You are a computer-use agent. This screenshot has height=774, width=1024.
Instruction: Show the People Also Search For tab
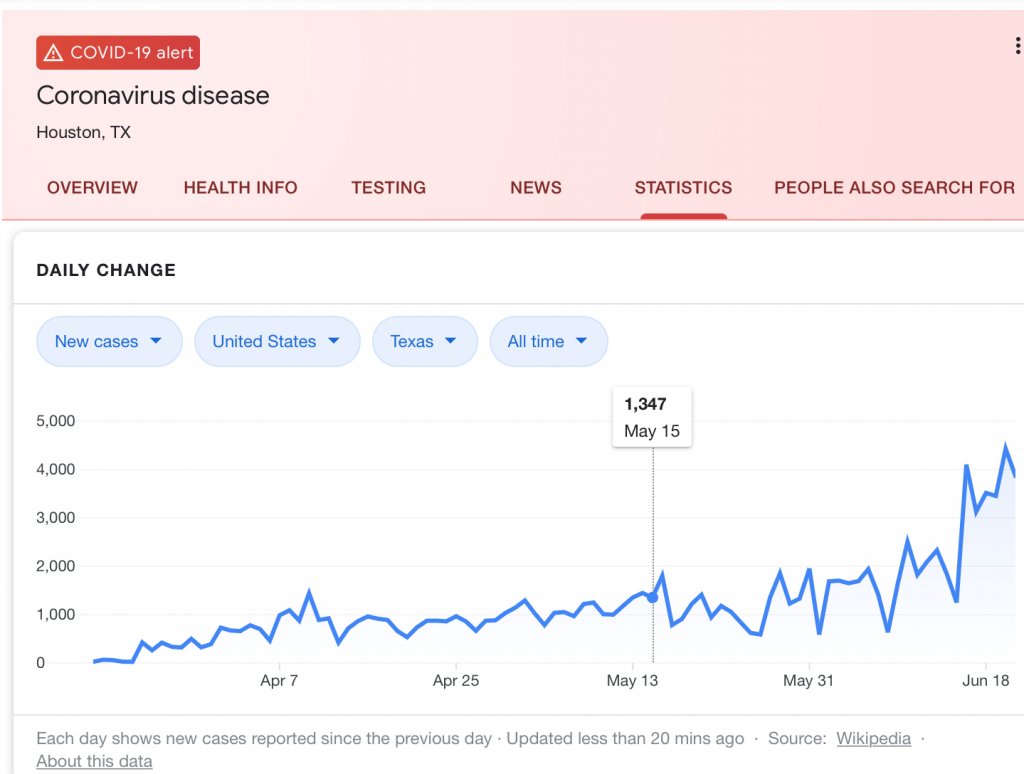click(894, 187)
